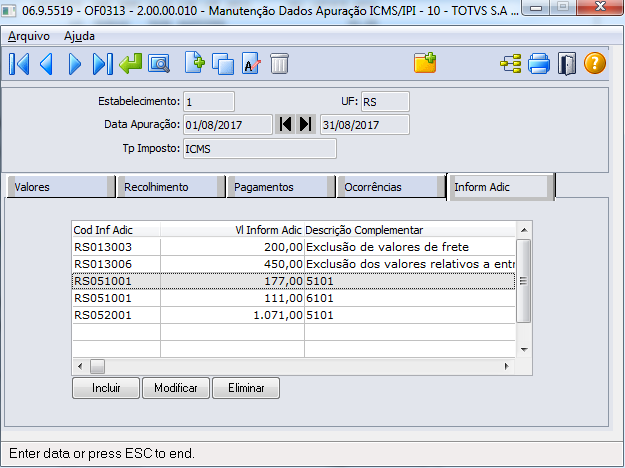This screenshot has width=625, height=468.
Task: Open the related queries tree icon
Action: [511, 64]
